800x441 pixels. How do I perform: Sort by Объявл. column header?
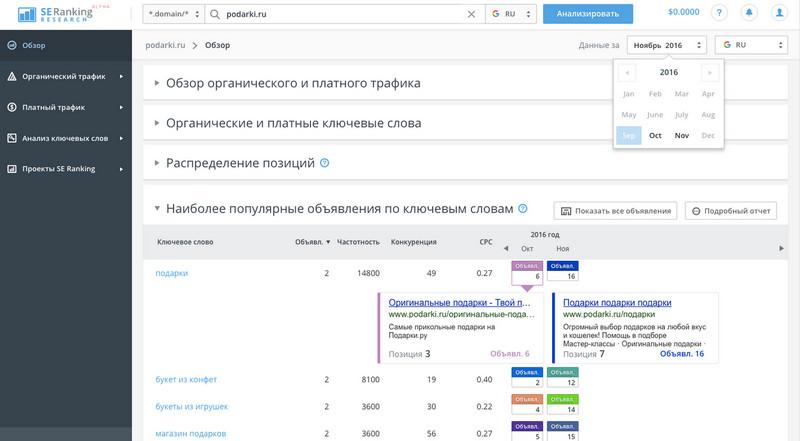(x=312, y=242)
